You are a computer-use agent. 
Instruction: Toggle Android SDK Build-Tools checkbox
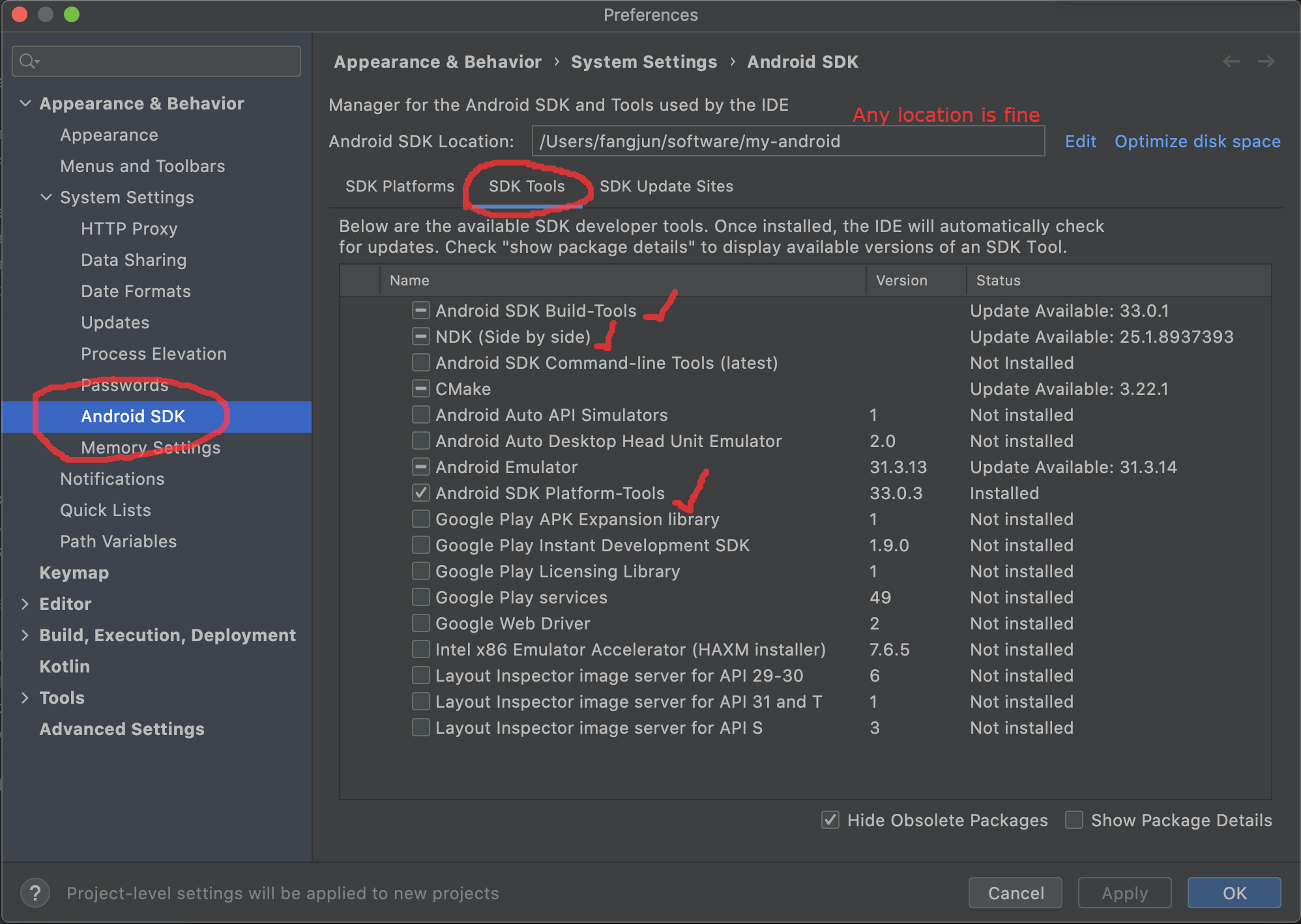[x=421, y=310]
